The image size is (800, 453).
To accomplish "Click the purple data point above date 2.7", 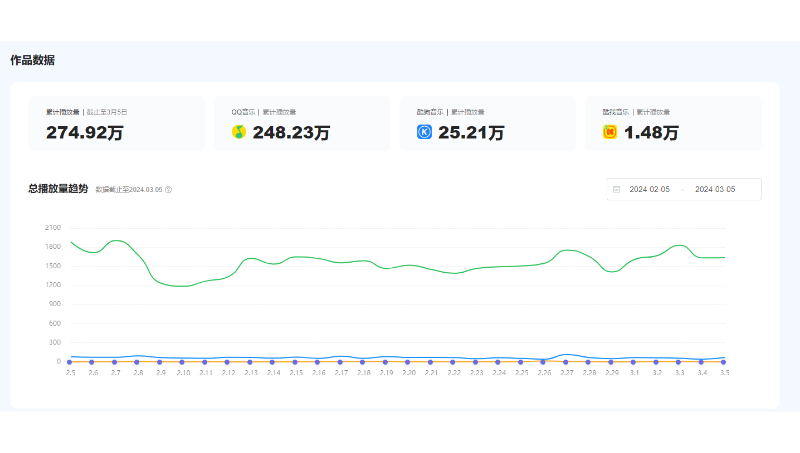I will (115, 362).
